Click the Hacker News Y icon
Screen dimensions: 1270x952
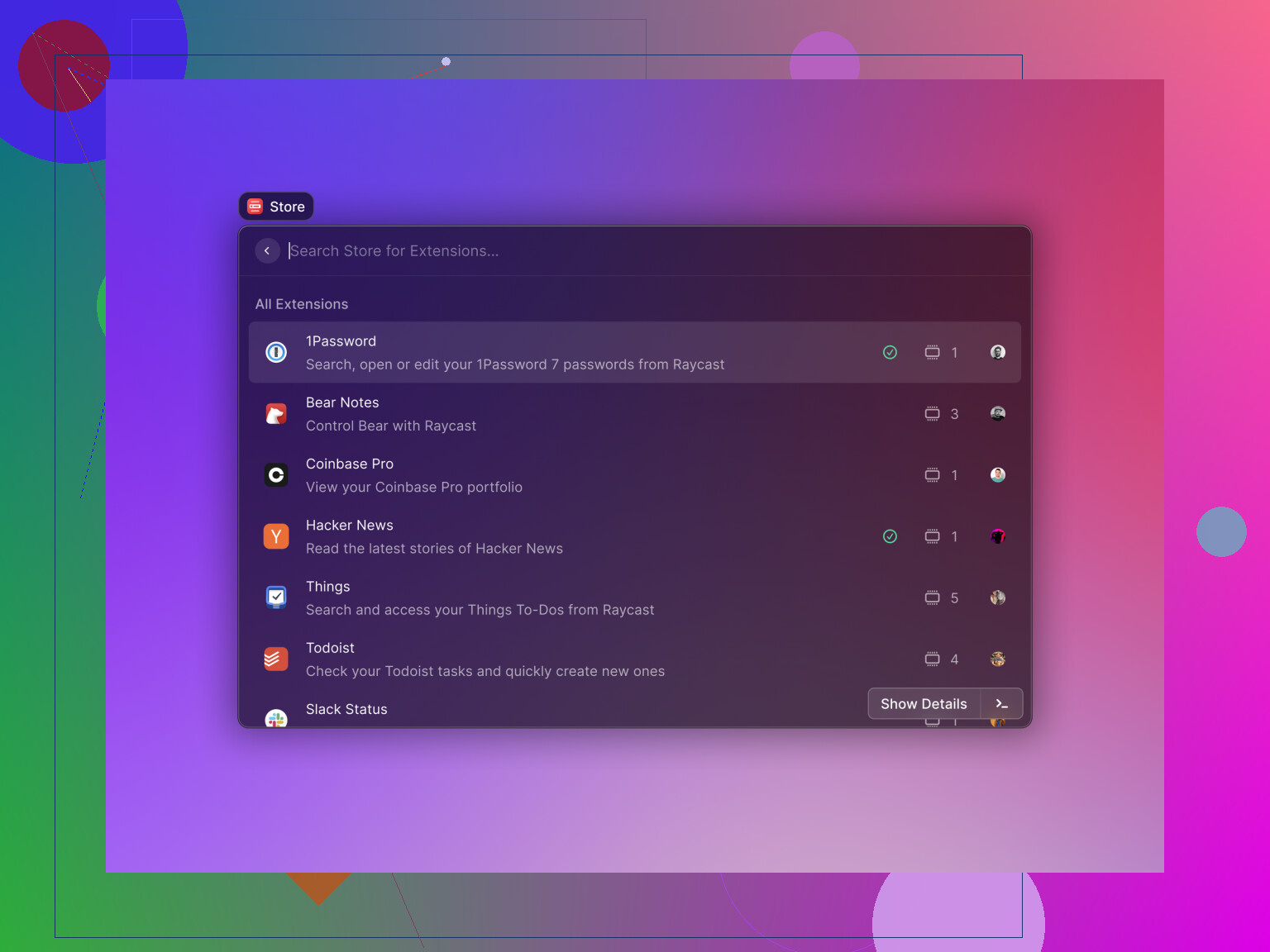[276, 536]
